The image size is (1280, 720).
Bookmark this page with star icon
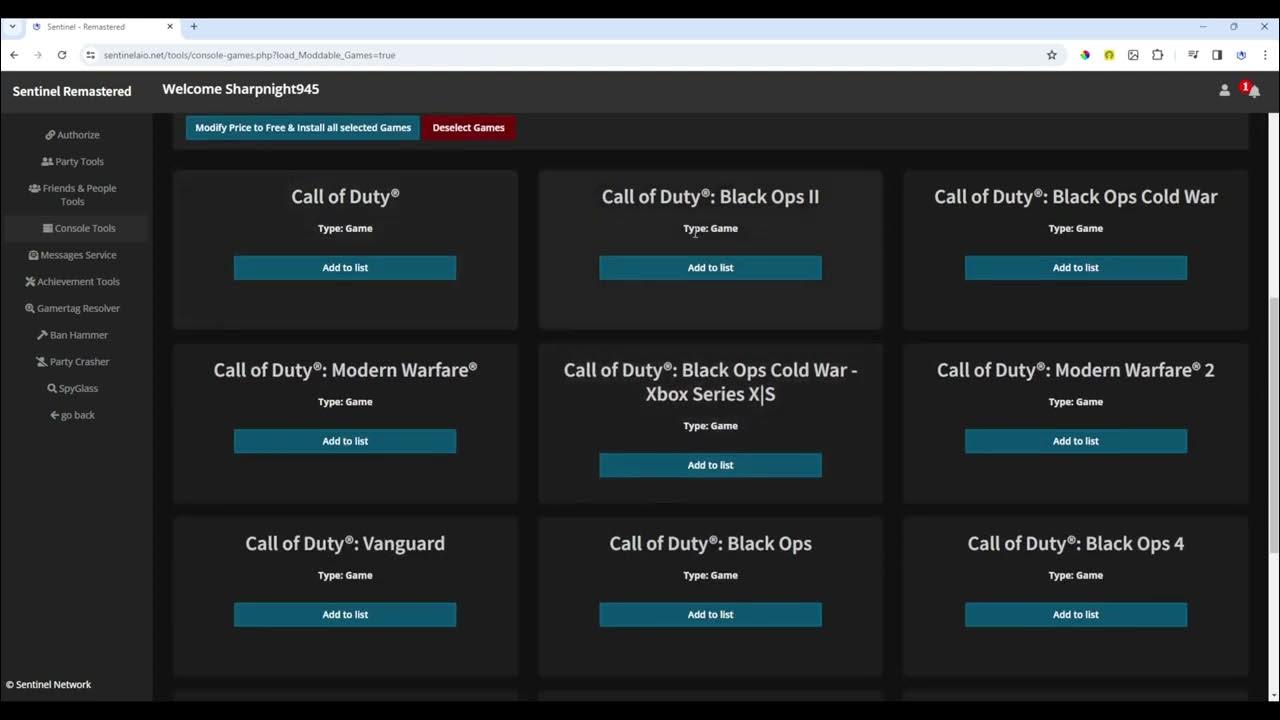point(1051,55)
